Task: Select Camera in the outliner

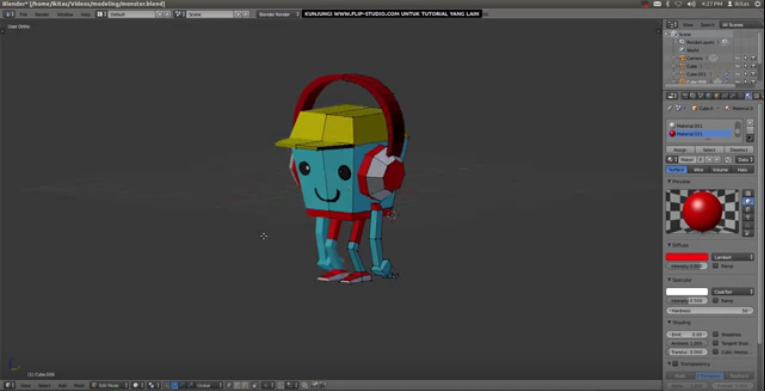Action: pyautogui.click(x=694, y=58)
